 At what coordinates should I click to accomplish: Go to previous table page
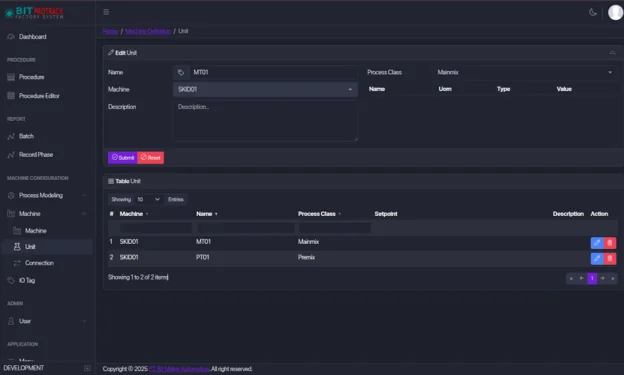[x=582, y=278]
